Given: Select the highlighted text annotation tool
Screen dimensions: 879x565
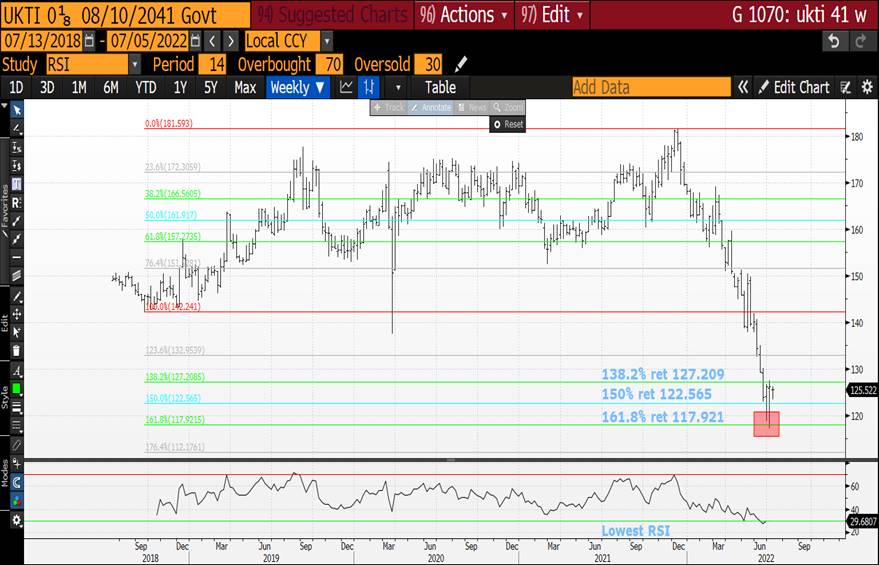Looking at the screenshot, I should (16, 184).
